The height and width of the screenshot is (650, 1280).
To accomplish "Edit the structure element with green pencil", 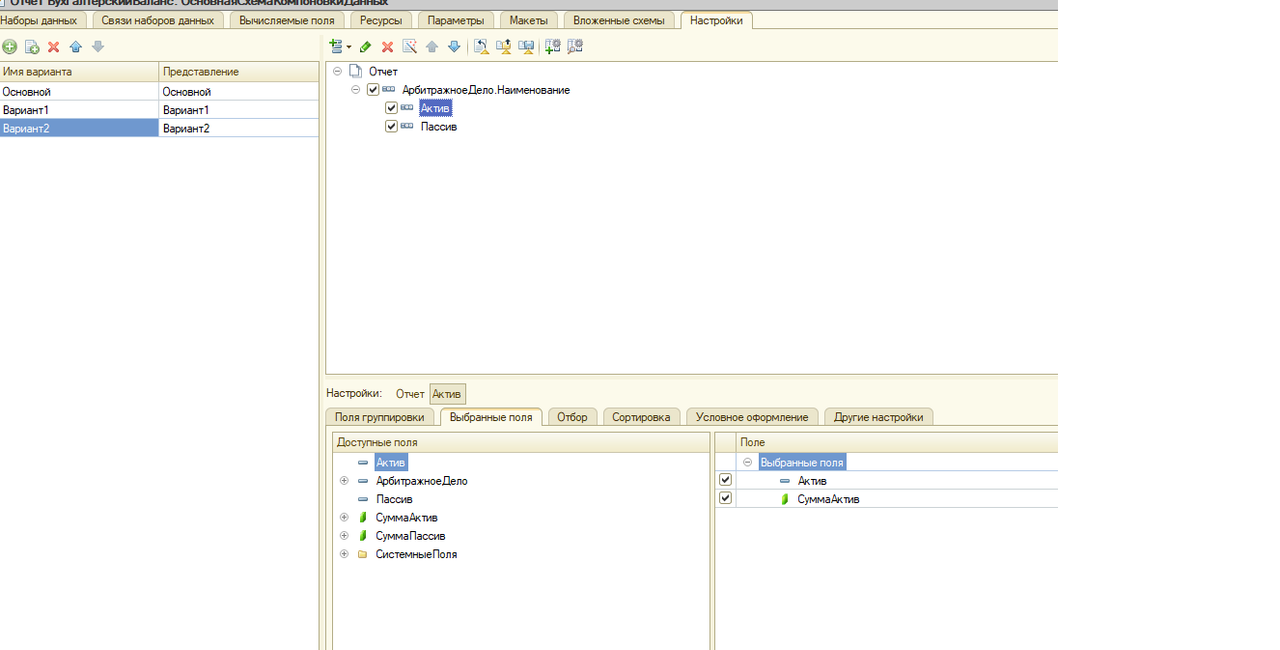I will click(365, 46).
